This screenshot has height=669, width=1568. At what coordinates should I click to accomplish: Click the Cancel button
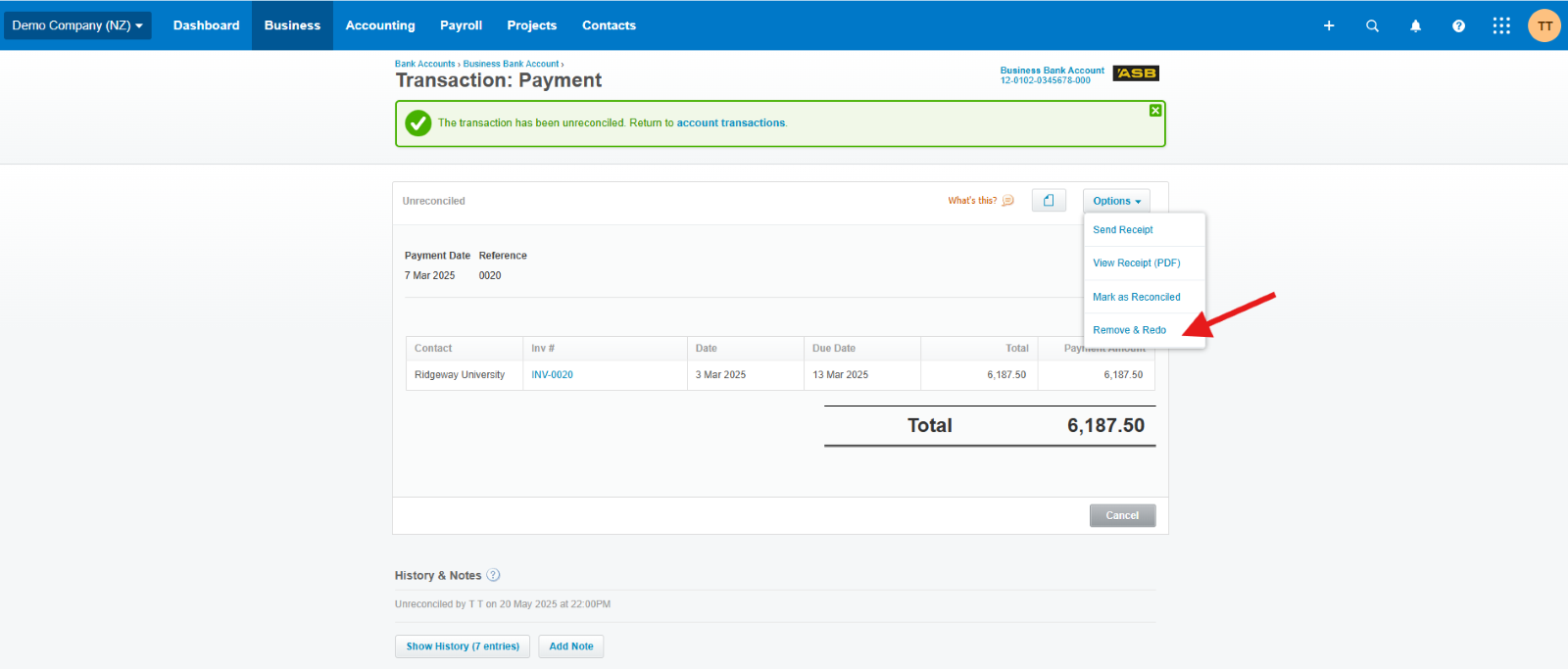pyautogui.click(x=1122, y=515)
